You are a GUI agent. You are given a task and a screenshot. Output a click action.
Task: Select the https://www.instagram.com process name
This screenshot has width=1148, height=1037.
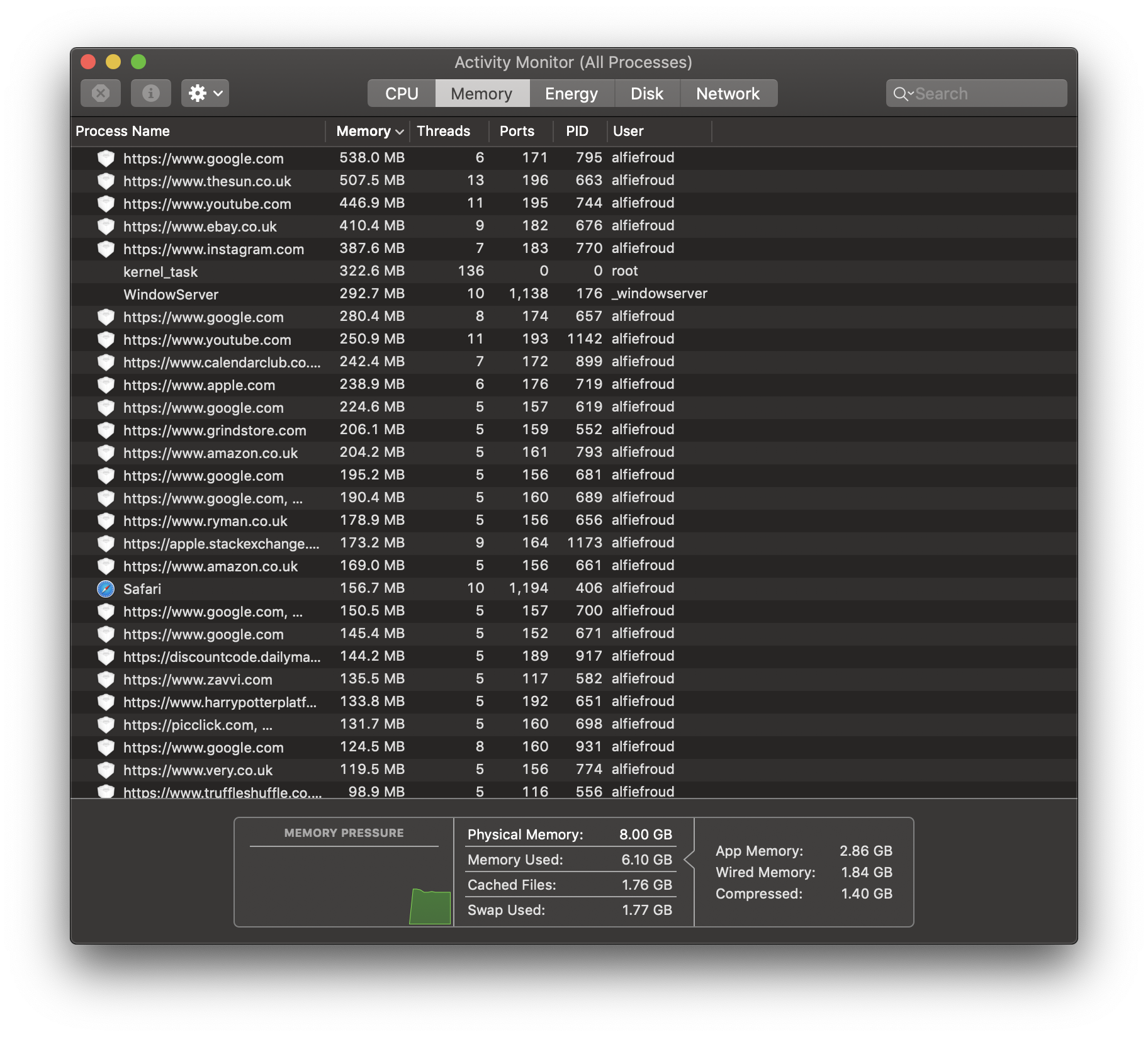[213, 249]
